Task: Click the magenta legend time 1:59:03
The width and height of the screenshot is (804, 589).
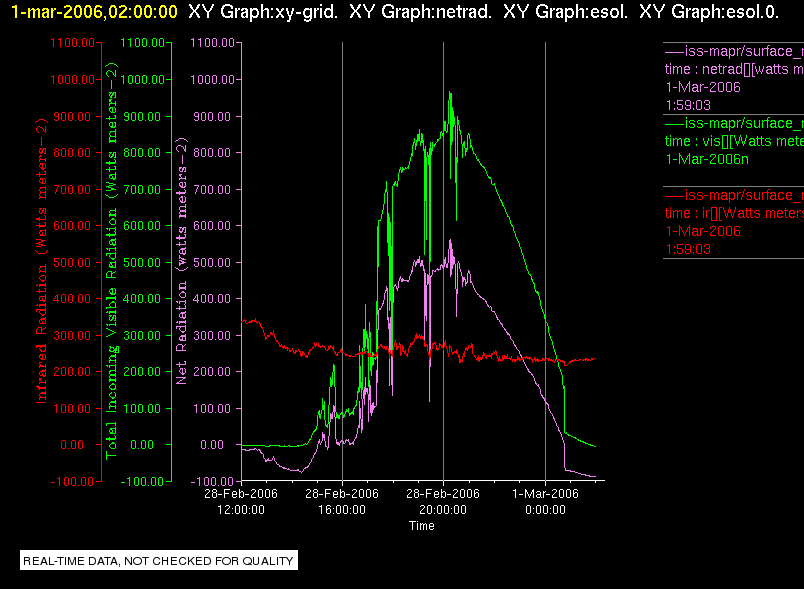Action: (688, 106)
